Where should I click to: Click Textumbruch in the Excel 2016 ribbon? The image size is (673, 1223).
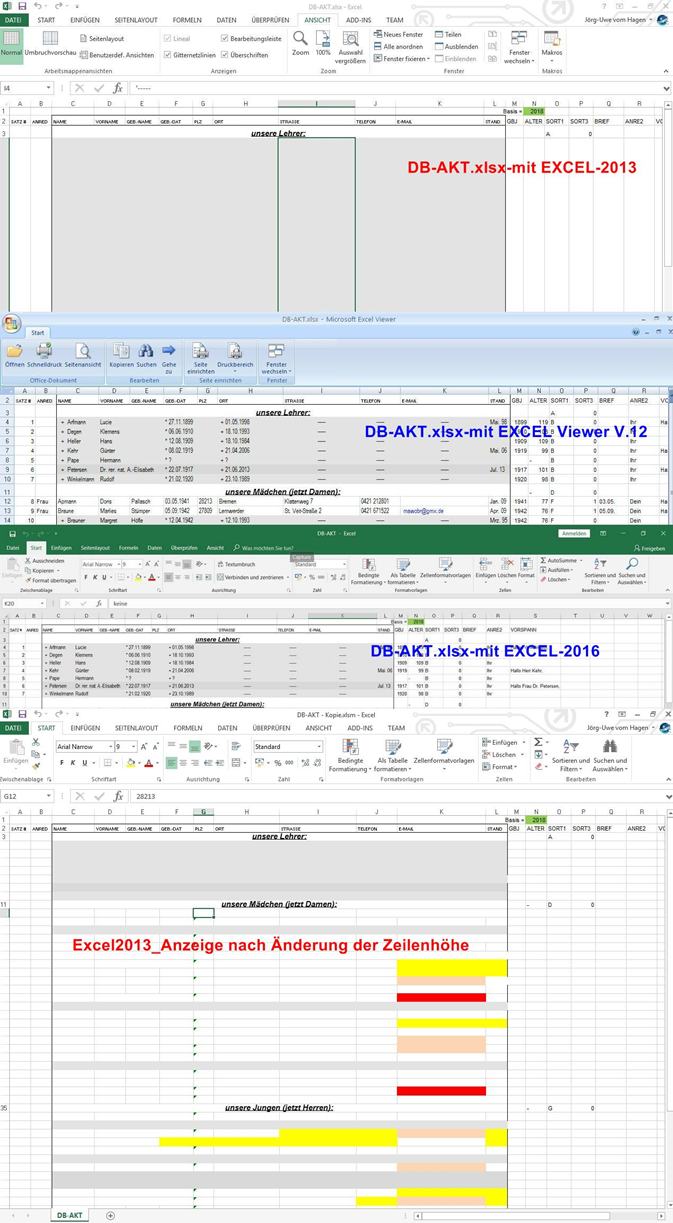236,564
